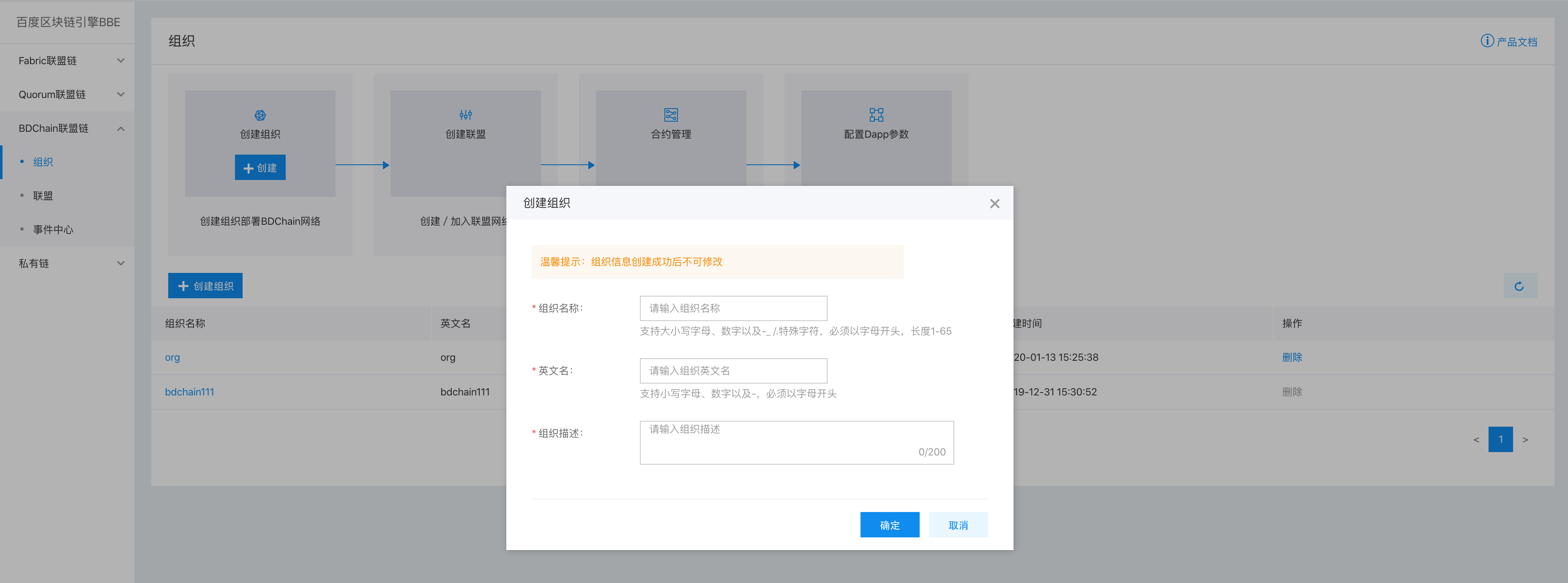The image size is (1568, 583).
Task: Cancel the dialog with 取消
Action: (x=958, y=525)
